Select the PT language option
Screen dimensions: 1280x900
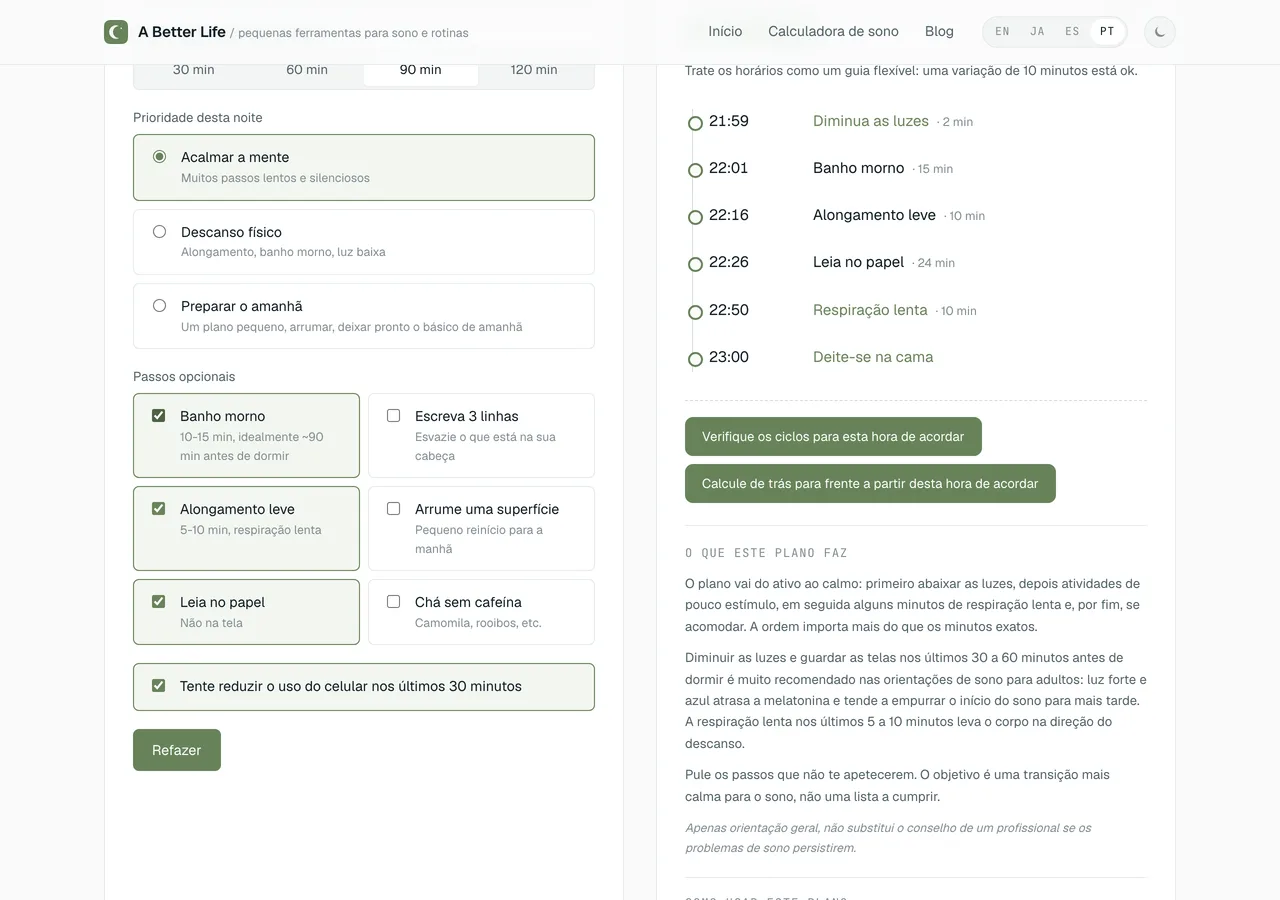click(1107, 32)
